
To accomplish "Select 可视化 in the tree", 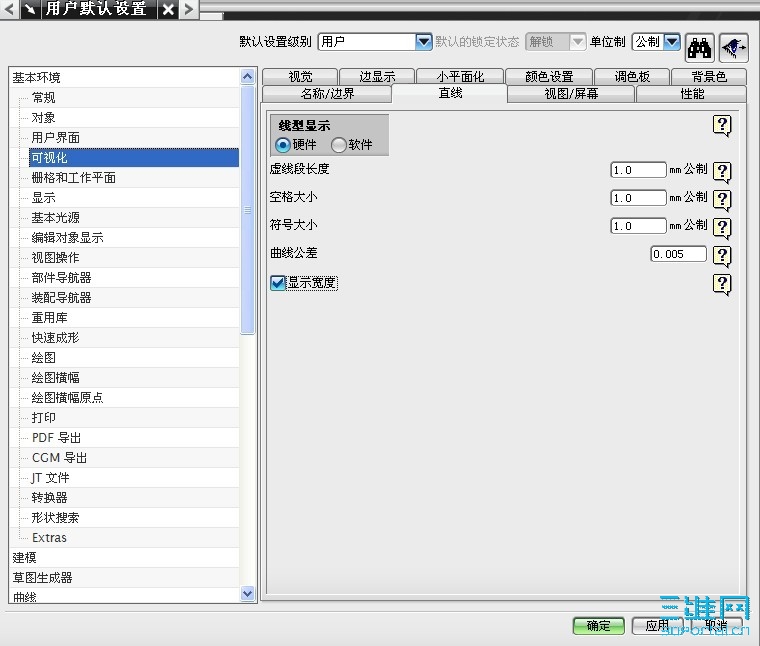I will [x=134, y=158].
